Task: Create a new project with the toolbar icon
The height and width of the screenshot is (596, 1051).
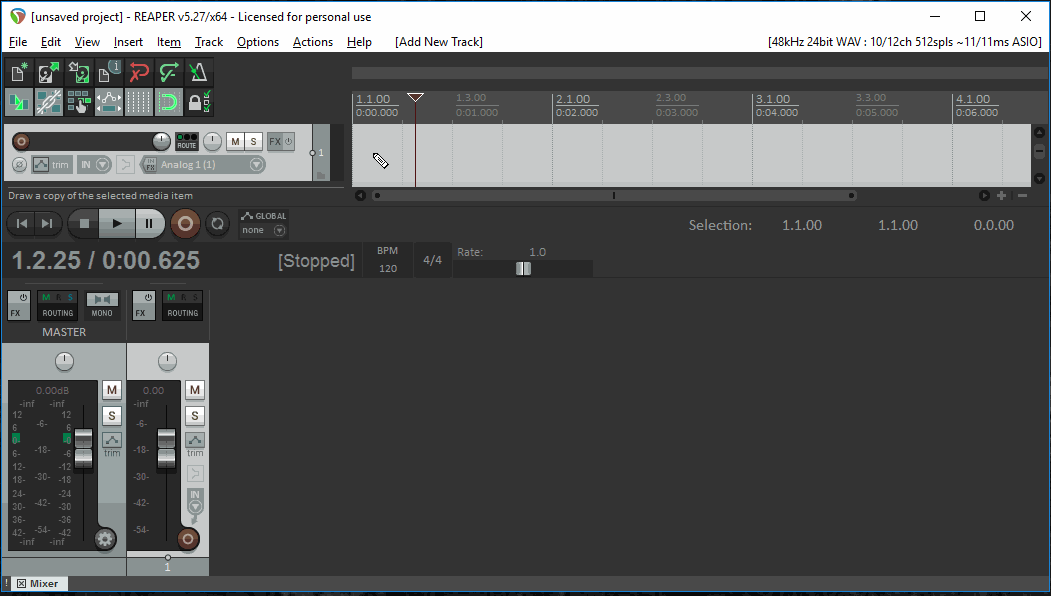Action: [19, 72]
